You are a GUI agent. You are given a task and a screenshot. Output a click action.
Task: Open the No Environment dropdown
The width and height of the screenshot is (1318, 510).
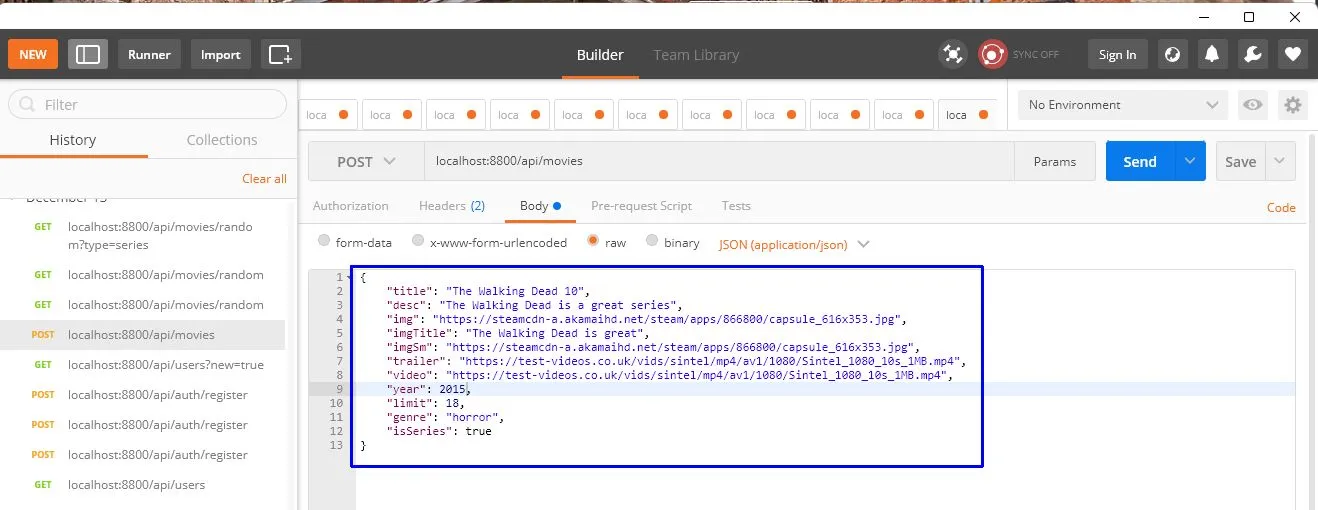[1122, 104]
